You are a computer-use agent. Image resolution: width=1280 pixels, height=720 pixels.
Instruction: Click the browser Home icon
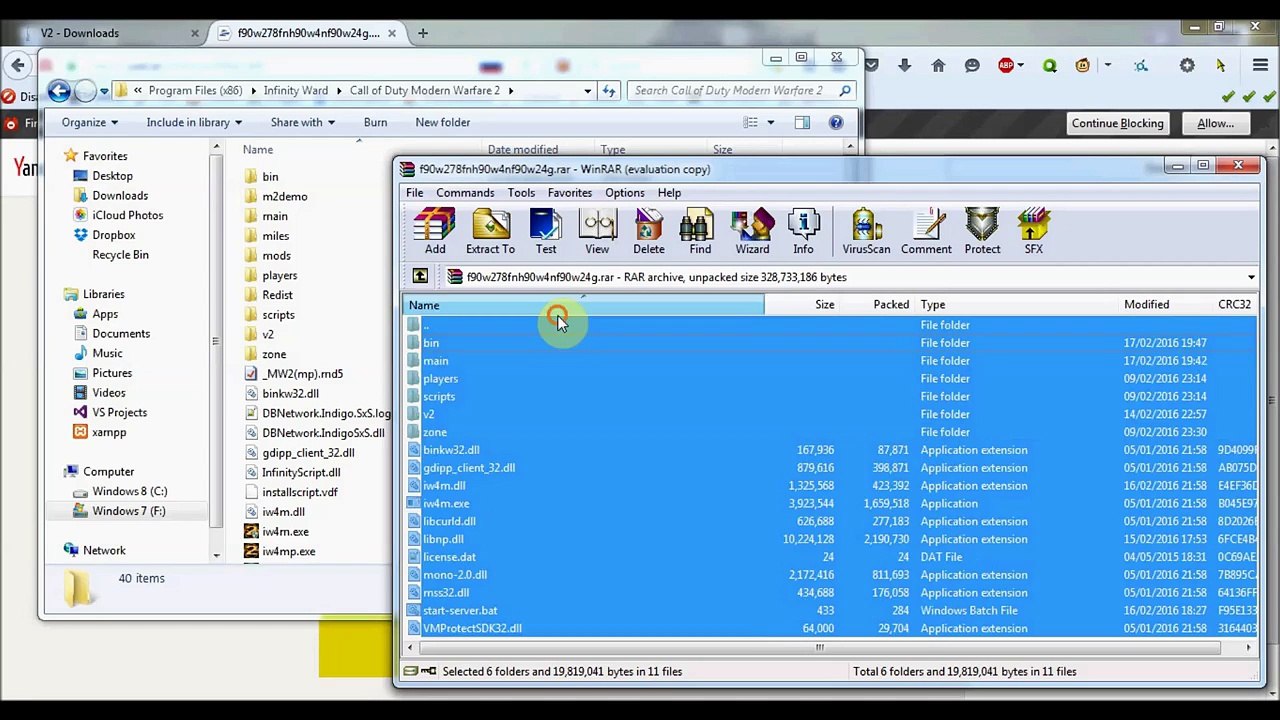(x=938, y=66)
